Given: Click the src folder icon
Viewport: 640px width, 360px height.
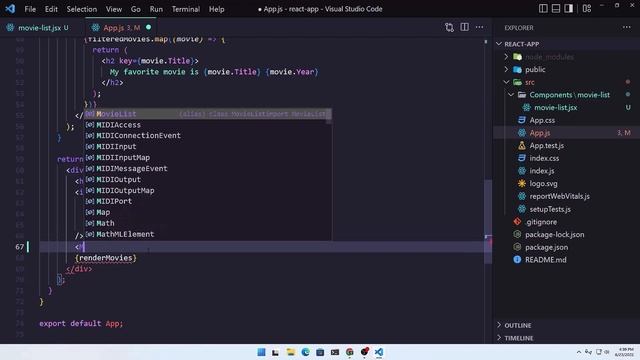Looking at the screenshot, I should [517, 82].
